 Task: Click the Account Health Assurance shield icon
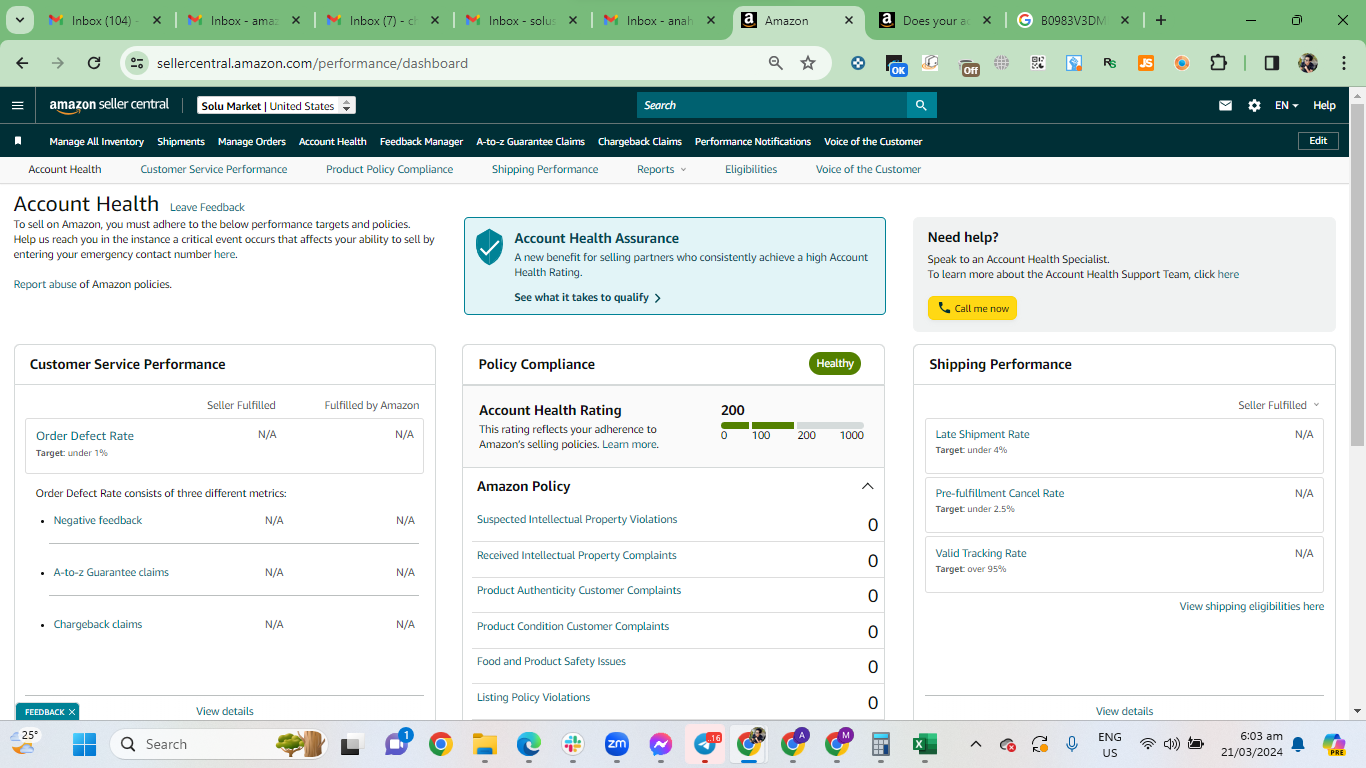point(489,246)
